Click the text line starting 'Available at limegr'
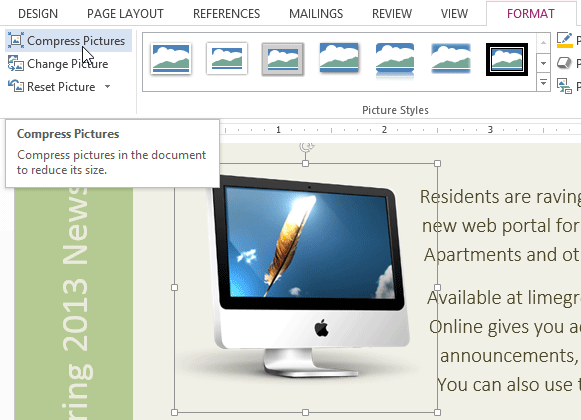Viewport: 581px width, 420px height. click(504, 298)
